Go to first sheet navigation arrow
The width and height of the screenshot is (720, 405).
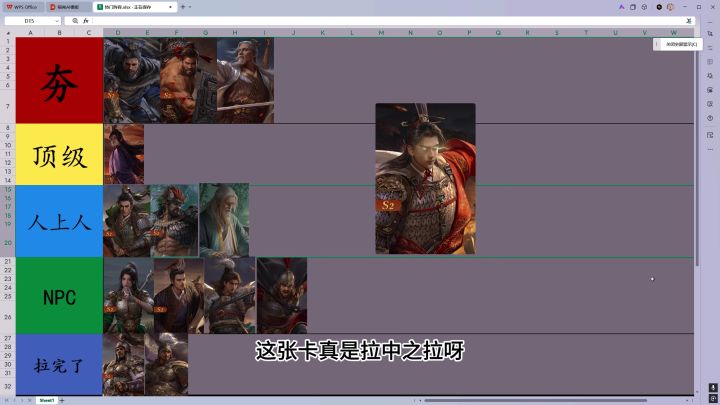coord(6,400)
